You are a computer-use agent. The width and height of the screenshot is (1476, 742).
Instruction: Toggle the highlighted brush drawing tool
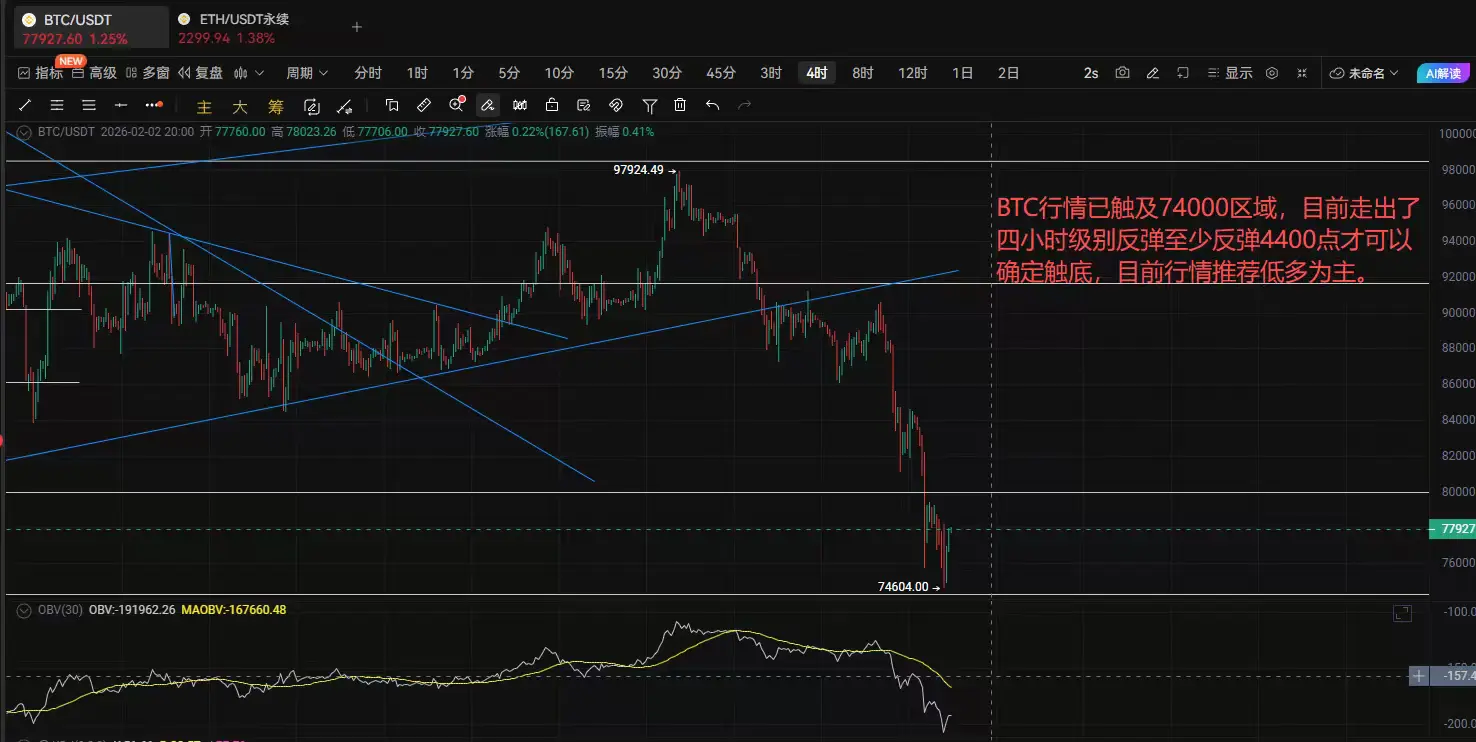click(488, 105)
